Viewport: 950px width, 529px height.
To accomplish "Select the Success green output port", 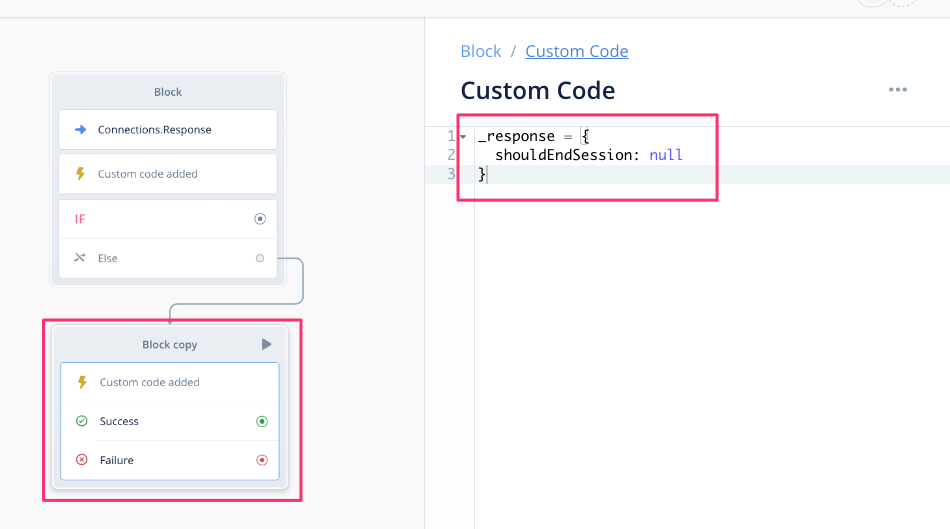I will (x=262, y=421).
